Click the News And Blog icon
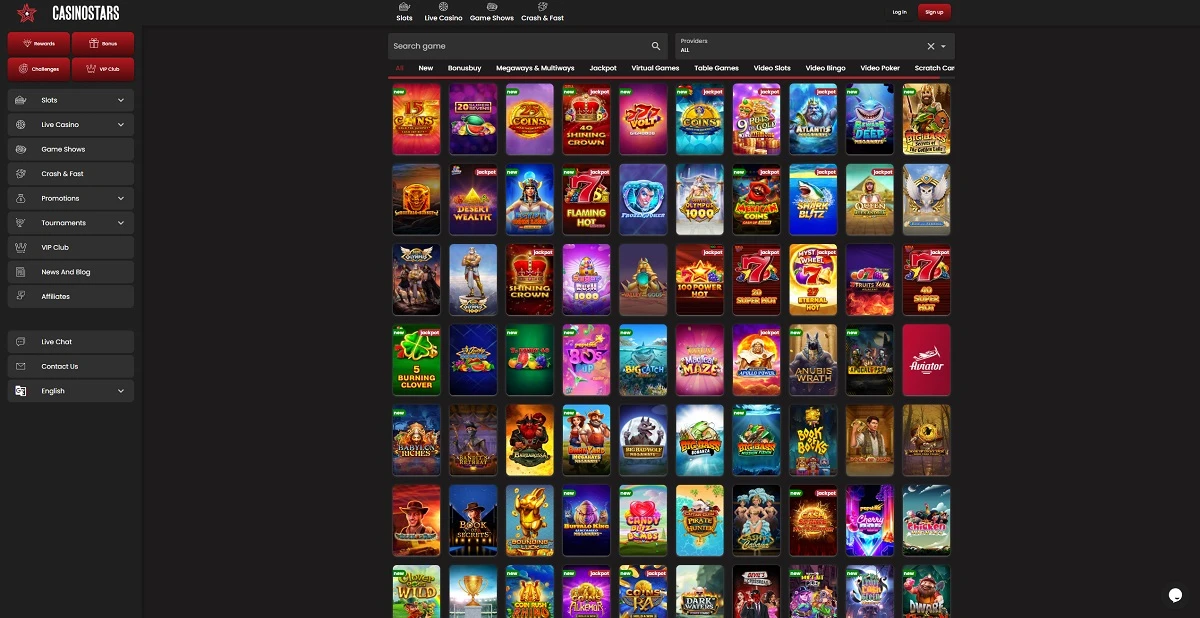Viewport: 1200px width, 618px height. [21, 272]
